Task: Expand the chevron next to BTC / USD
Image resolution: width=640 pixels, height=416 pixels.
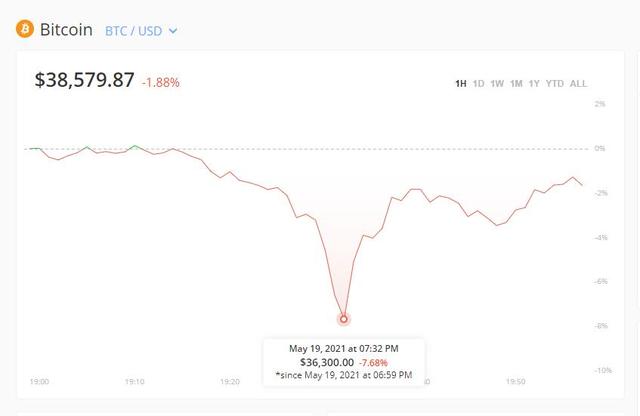Action: pos(173,31)
